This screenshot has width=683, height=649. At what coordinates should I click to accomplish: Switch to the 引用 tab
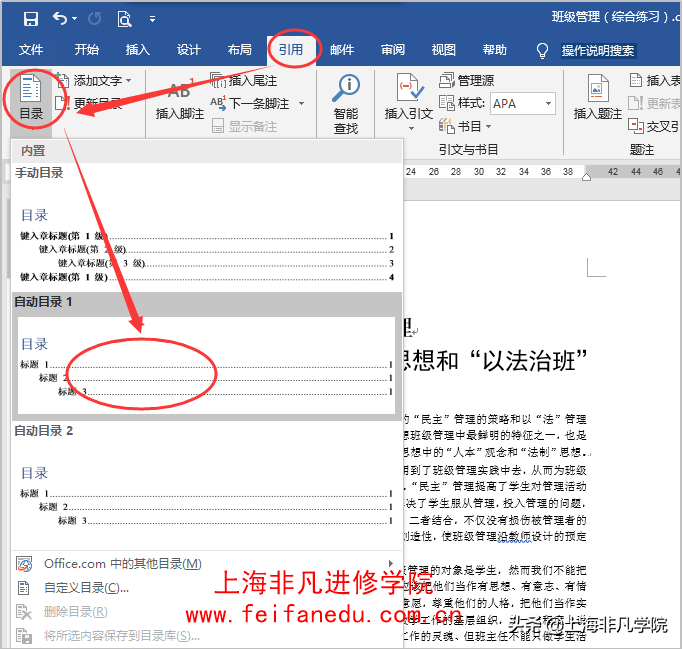coord(291,50)
